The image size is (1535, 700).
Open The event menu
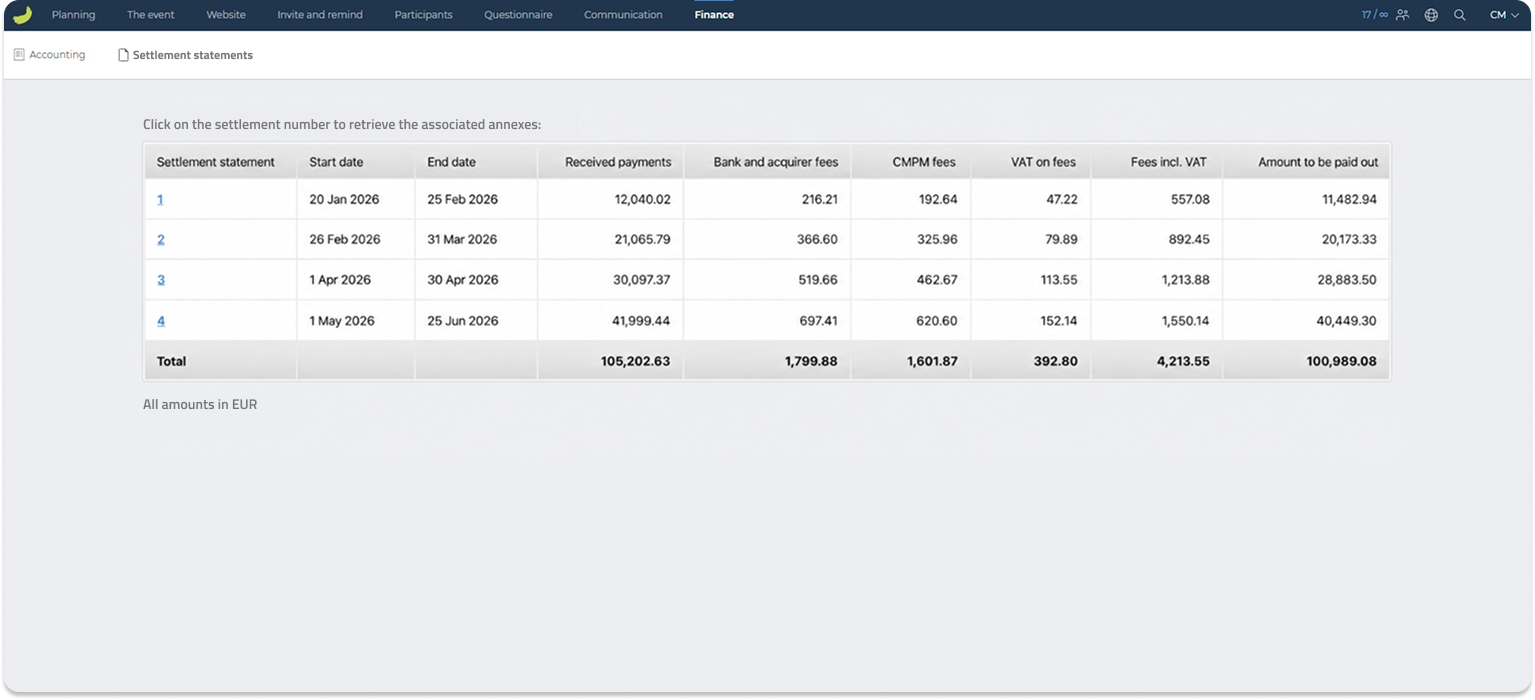[151, 15]
